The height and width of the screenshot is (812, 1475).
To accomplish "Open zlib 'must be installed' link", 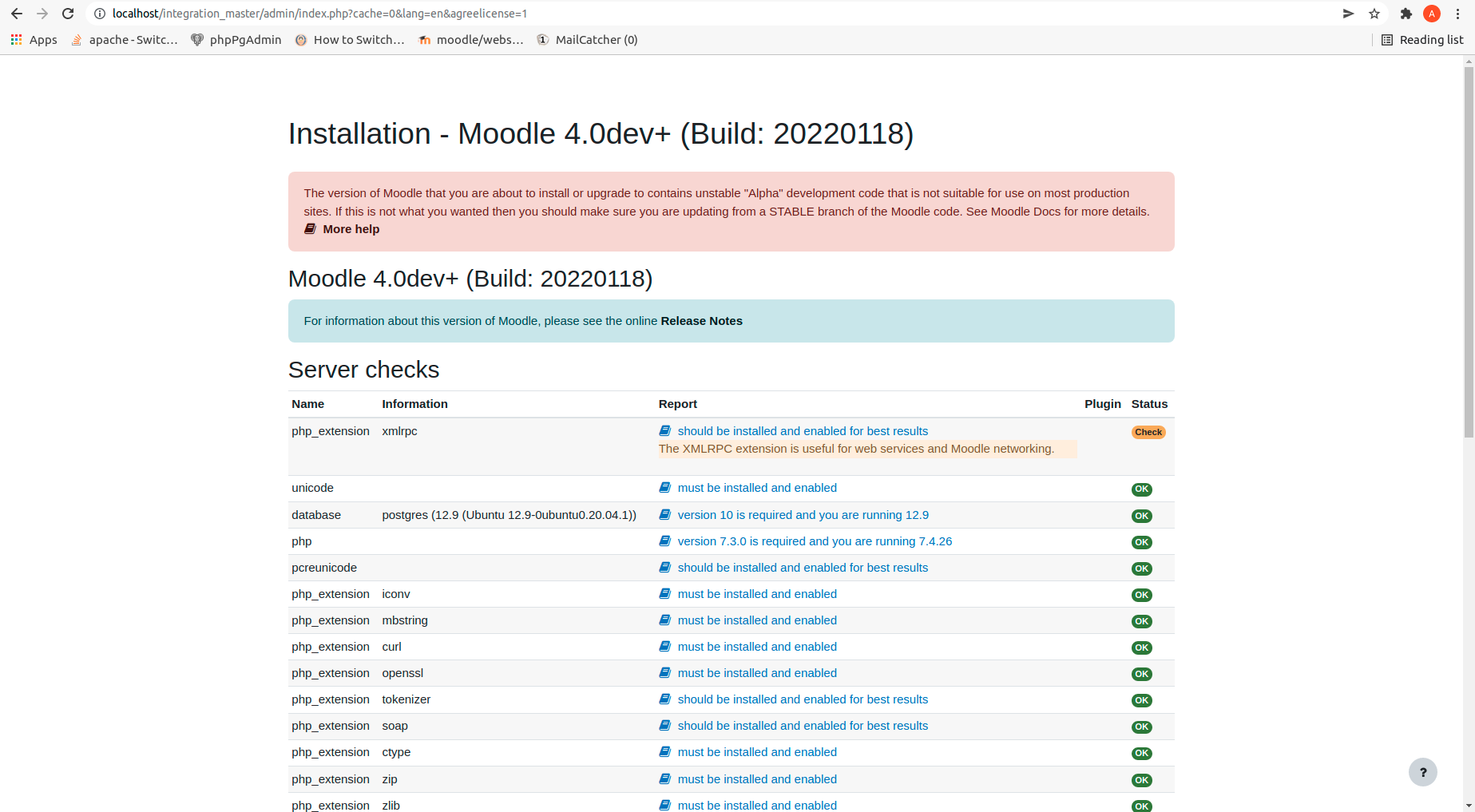I will coord(757,805).
